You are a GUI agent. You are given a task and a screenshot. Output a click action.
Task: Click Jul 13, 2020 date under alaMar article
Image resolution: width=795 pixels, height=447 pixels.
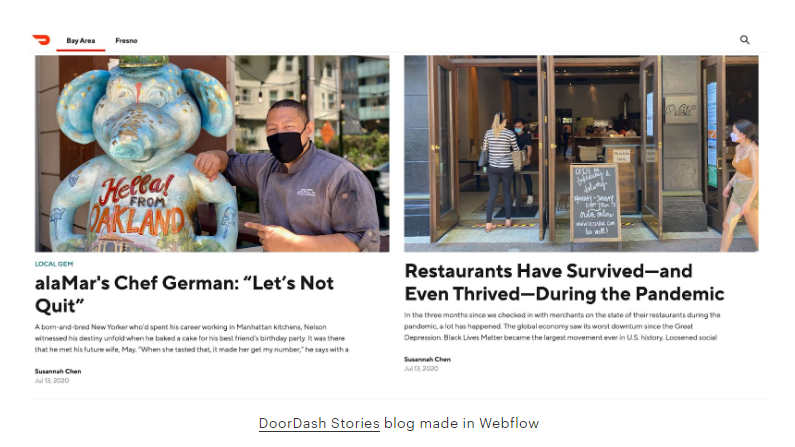52,381
